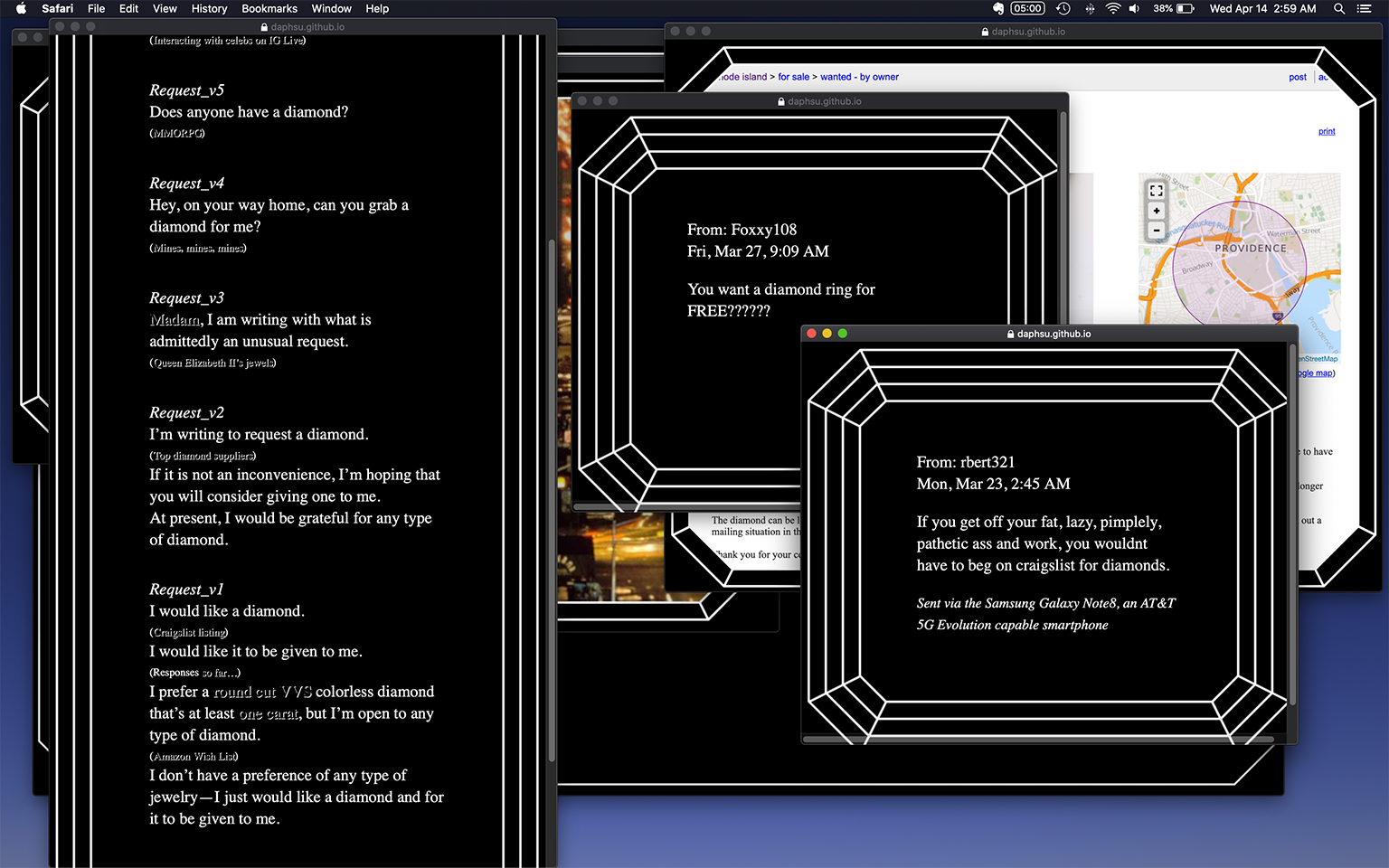Click the volume speaker icon
Image resolution: width=1389 pixels, height=868 pixels.
pos(1134,8)
